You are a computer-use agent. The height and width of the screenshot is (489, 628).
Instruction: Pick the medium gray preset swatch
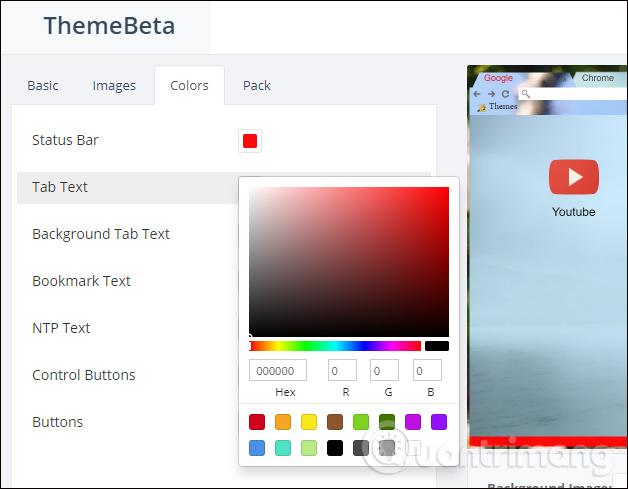pos(387,448)
